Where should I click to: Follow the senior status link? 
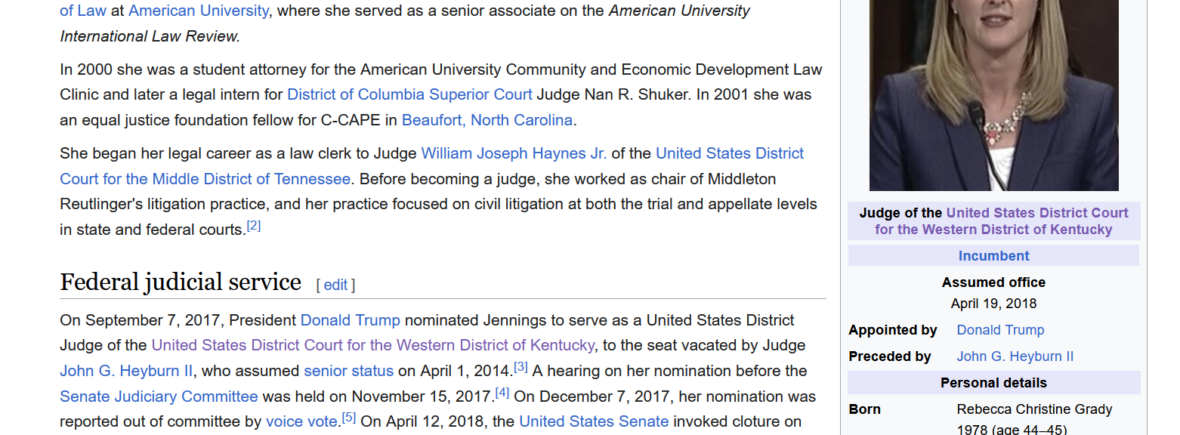pos(348,371)
